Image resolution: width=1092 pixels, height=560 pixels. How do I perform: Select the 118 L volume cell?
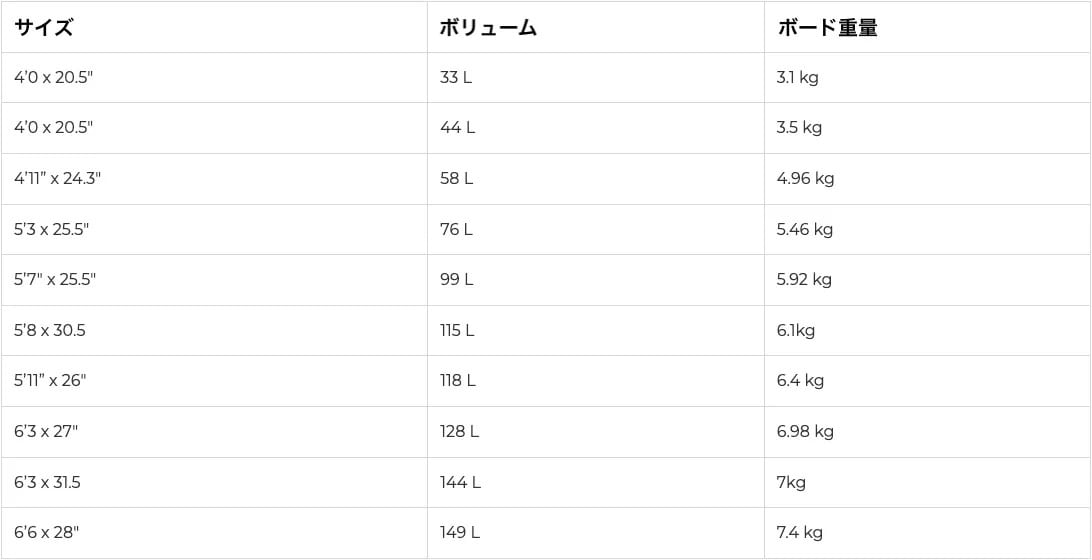point(595,381)
